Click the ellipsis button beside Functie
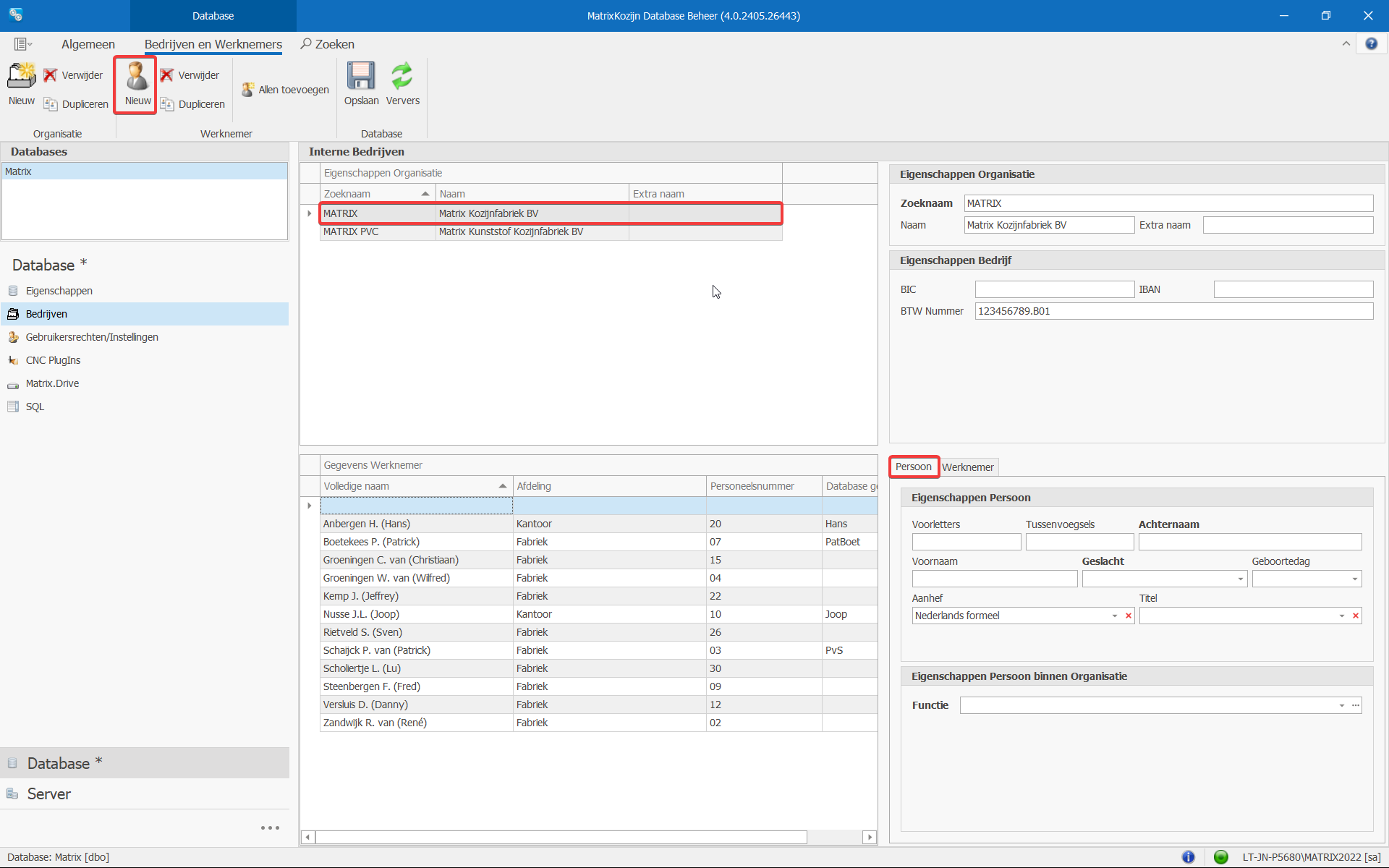Viewport: 1389px width, 868px height. pos(1355,705)
